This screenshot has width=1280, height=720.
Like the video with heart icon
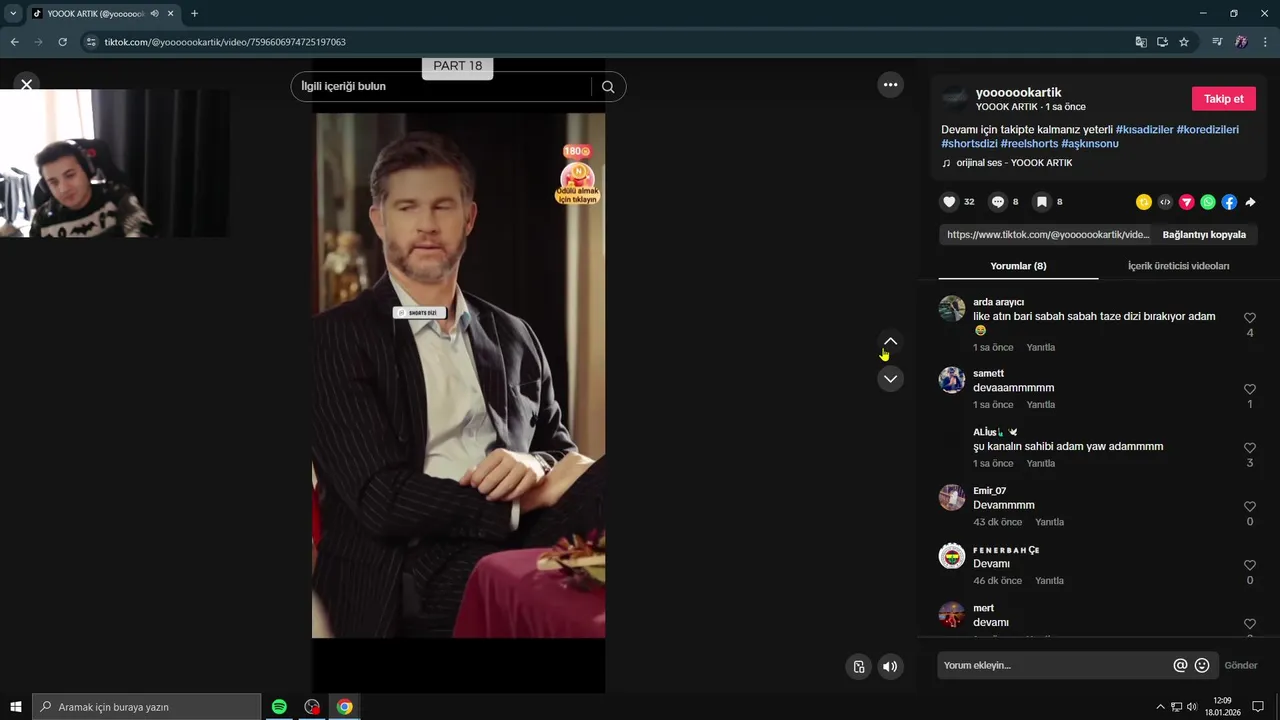coord(949,202)
